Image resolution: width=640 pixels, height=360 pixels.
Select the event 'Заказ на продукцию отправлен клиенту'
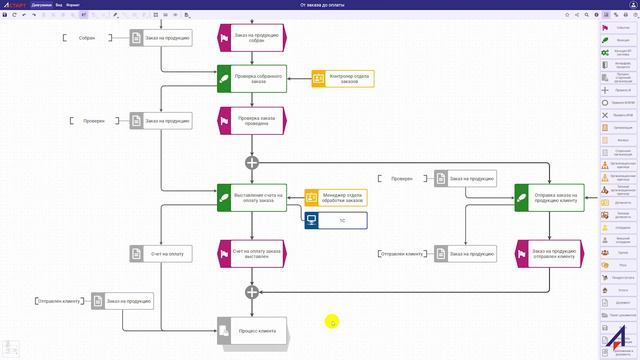(549, 254)
